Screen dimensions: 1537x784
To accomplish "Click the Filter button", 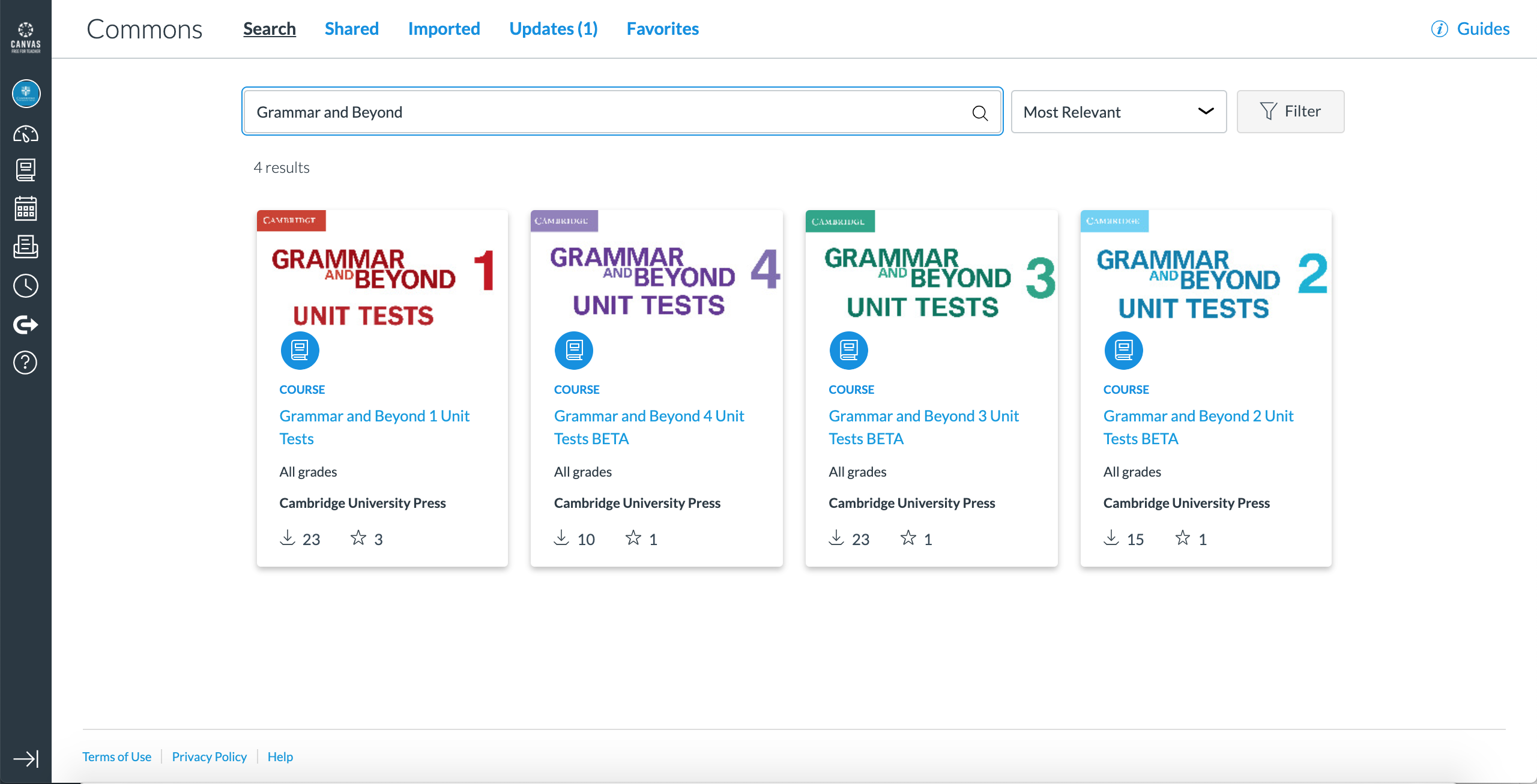I will [x=1290, y=111].
